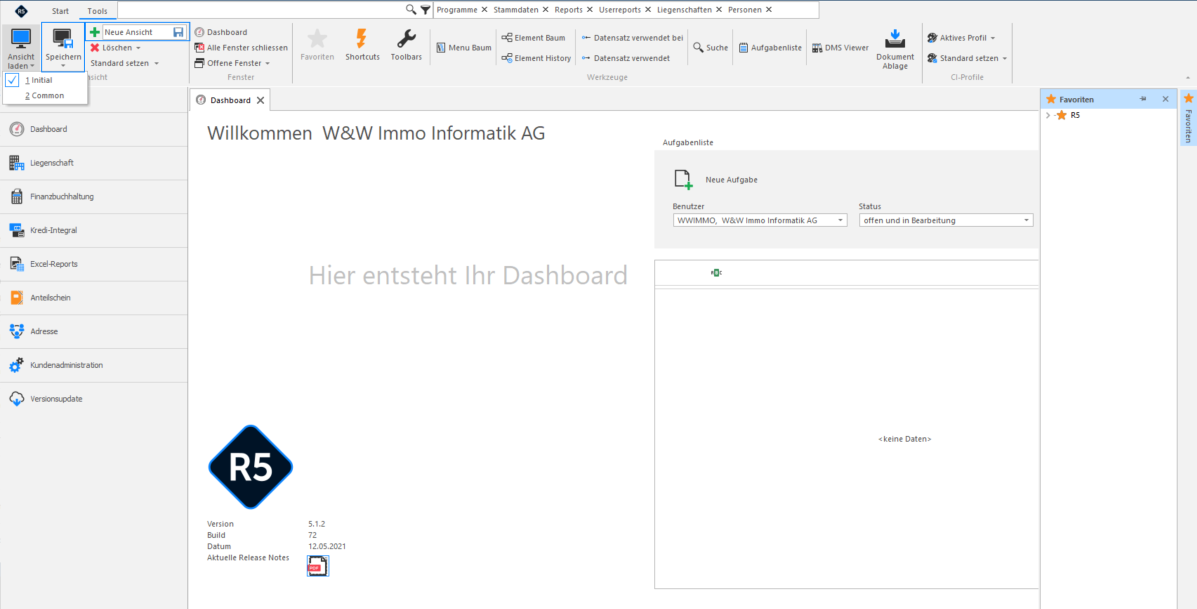Open the Suche magnifier tool
Screen dimensions: 1197x609
pyautogui.click(x=710, y=47)
